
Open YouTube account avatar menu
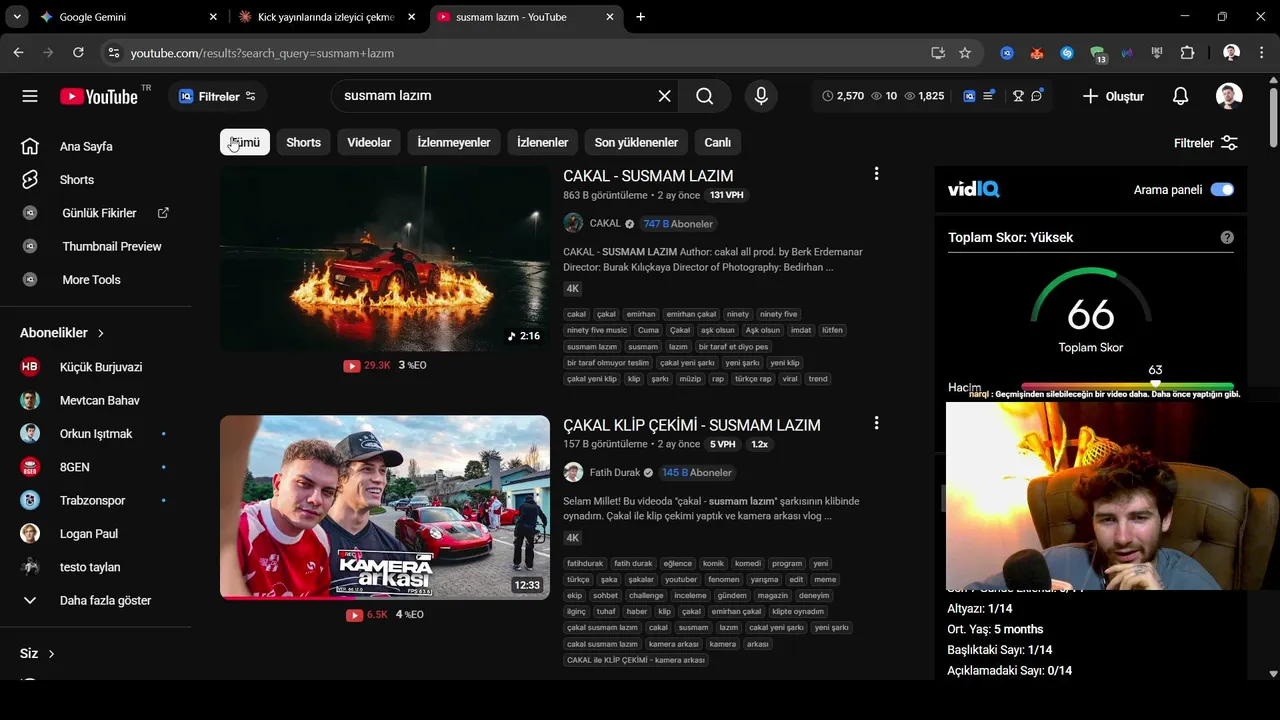[1229, 96]
